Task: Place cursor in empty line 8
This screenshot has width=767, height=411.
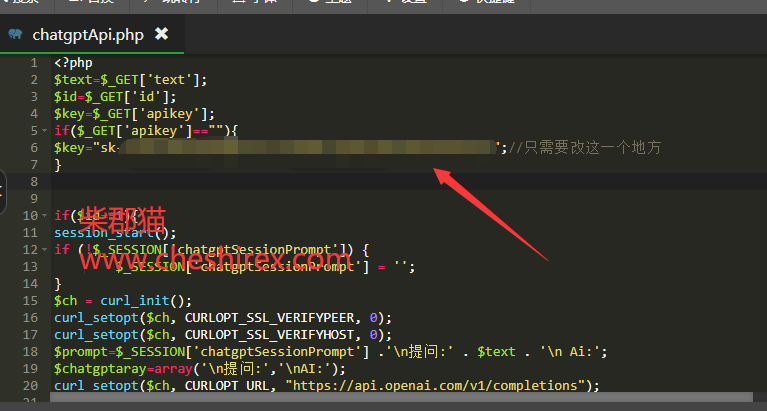Action: click(409, 182)
